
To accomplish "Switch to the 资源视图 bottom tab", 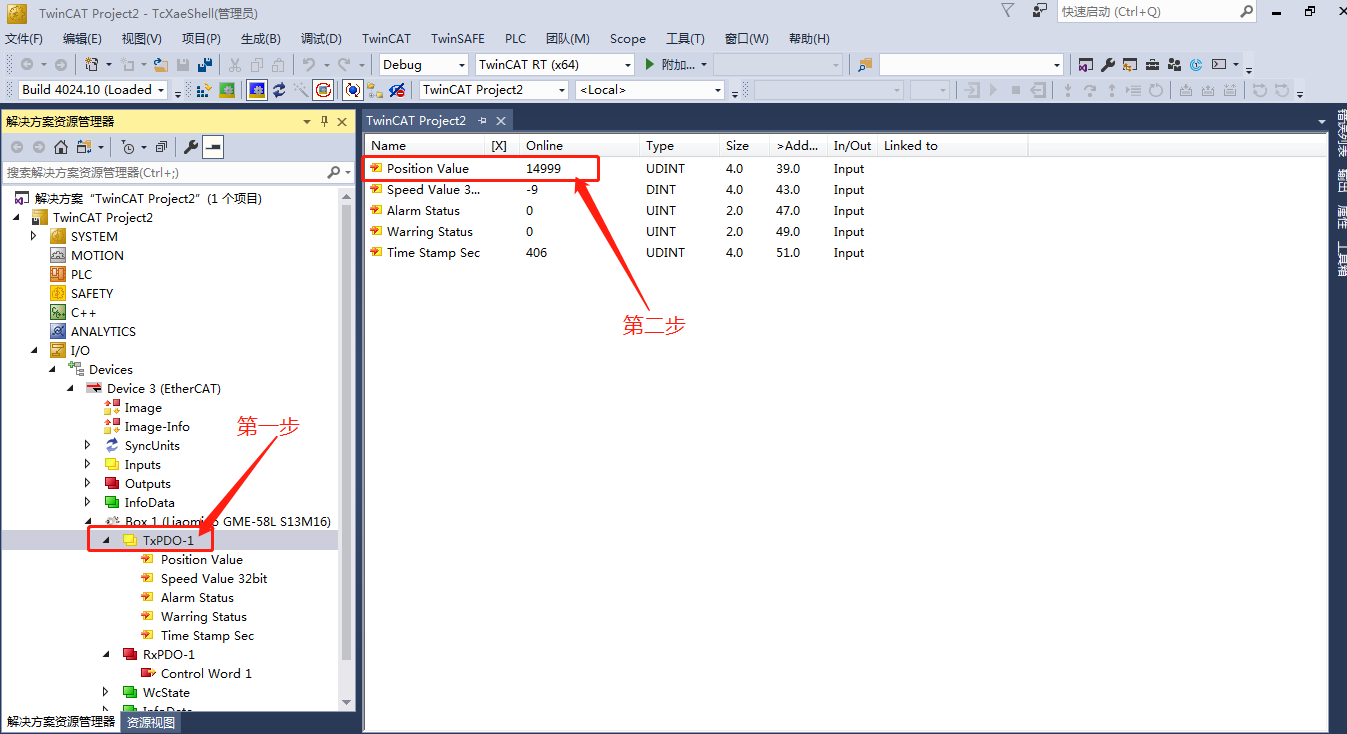I will click(x=151, y=722).
